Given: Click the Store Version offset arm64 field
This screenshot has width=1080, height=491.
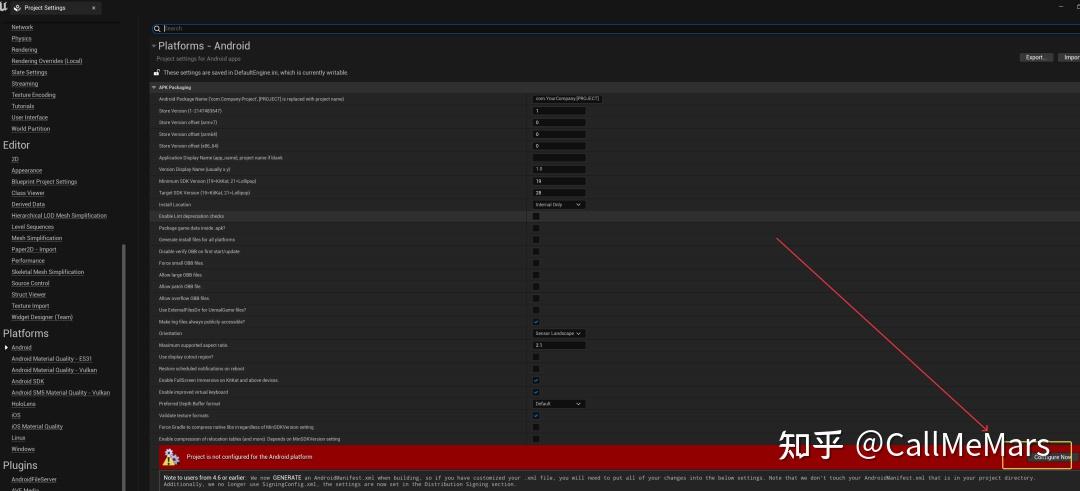Looking at the screenshot, I should pos(559,134).
